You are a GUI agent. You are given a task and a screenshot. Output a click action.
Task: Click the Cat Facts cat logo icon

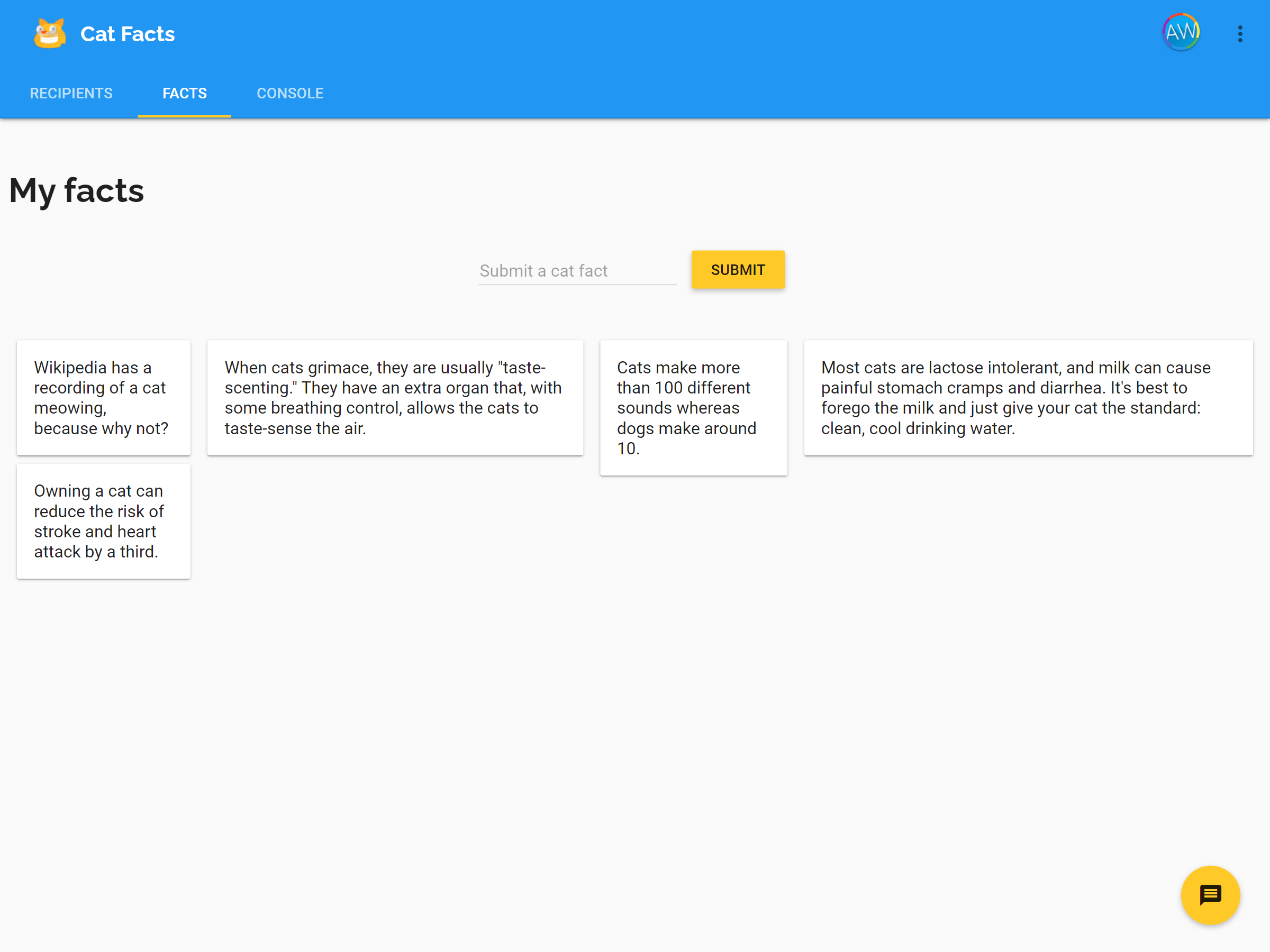click(49, 33)
